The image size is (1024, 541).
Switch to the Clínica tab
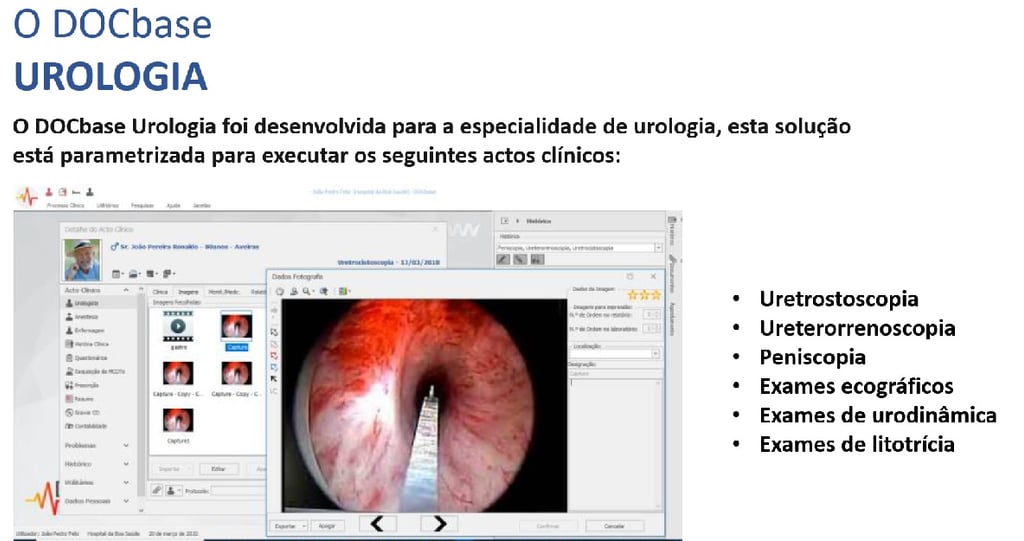click(160, 292)
